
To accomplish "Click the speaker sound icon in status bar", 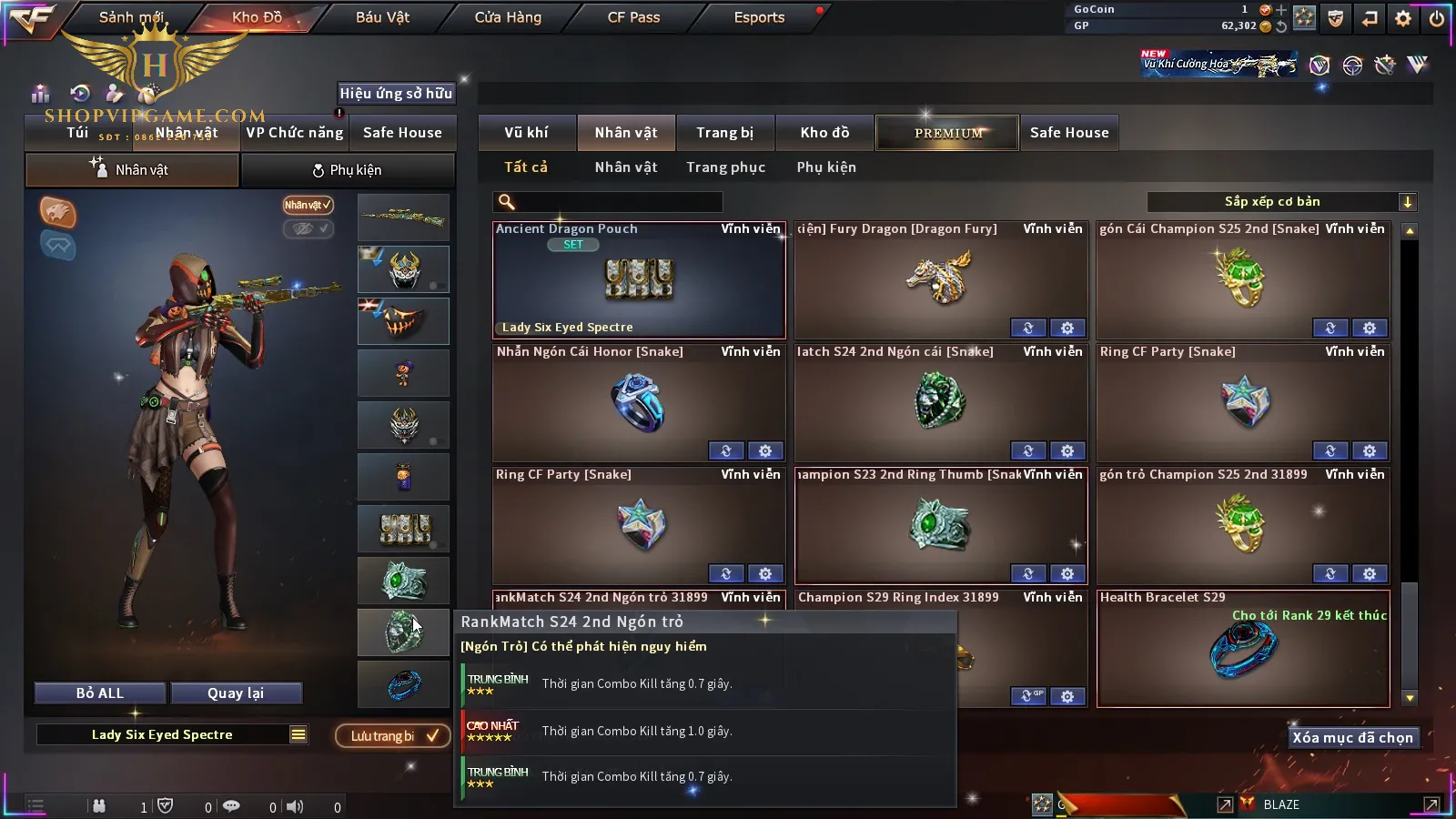I will 295,806.
